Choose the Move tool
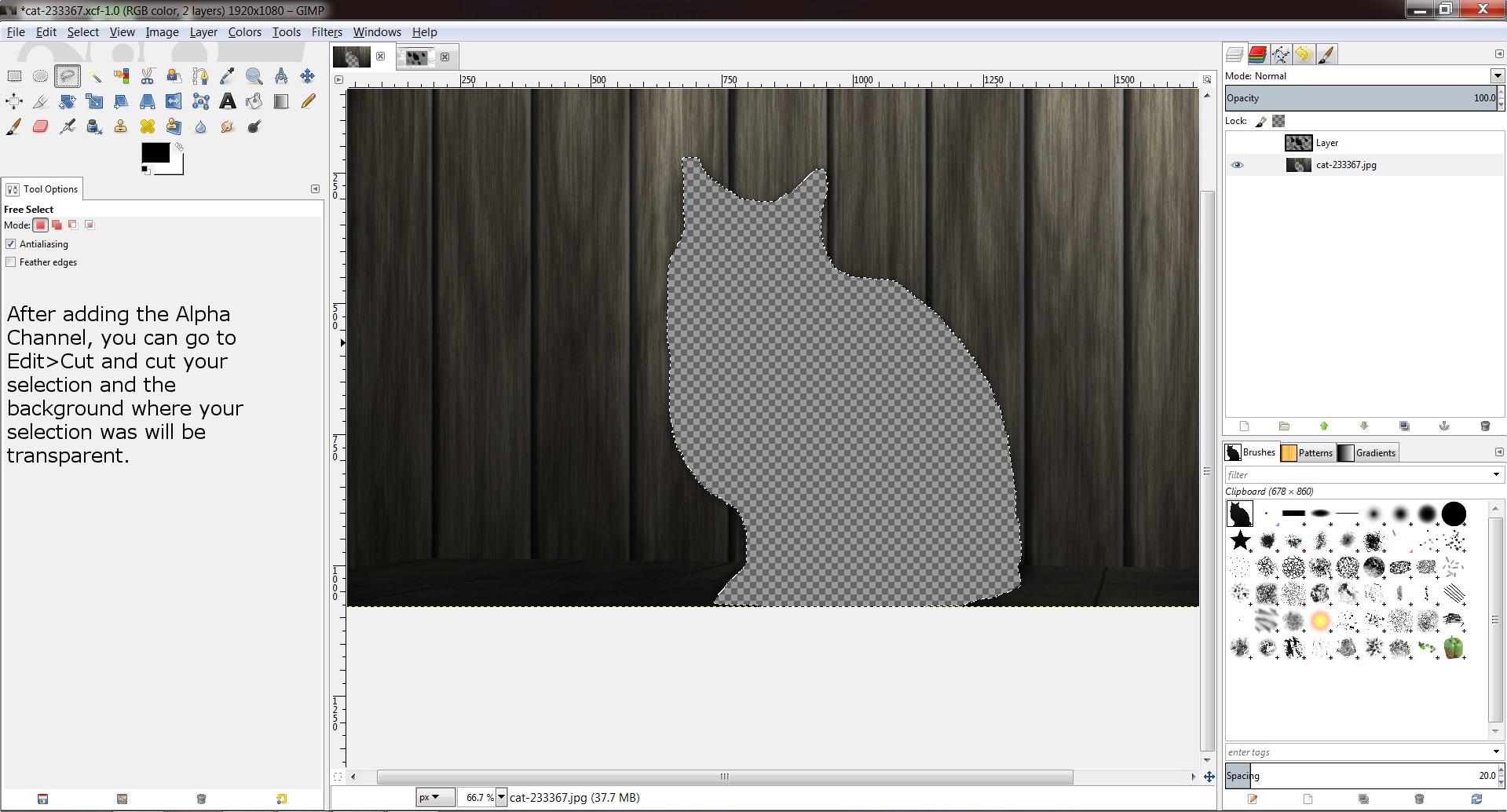The height and width of the screenshot is (812, 1507). (307, 76)
